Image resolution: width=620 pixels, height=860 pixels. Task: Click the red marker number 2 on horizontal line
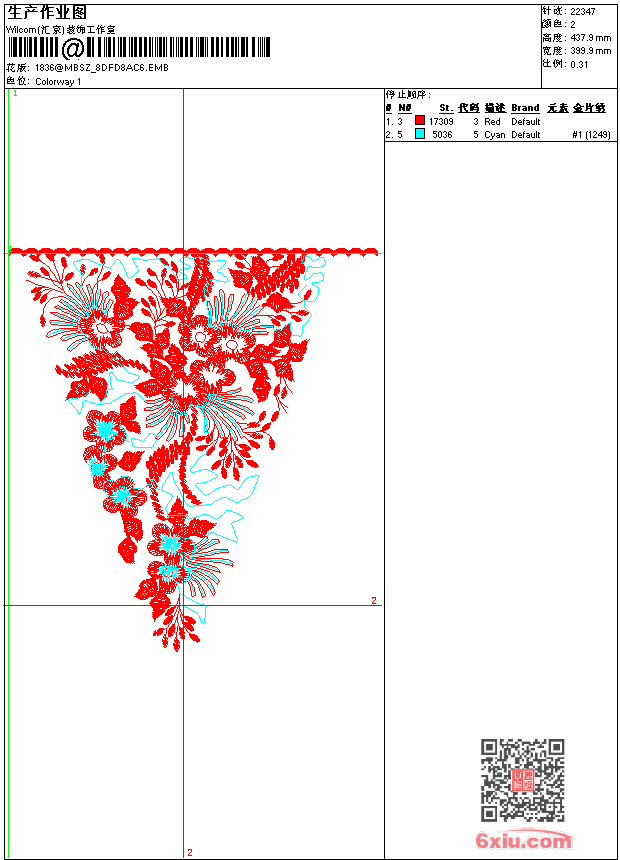coord(374,601)
